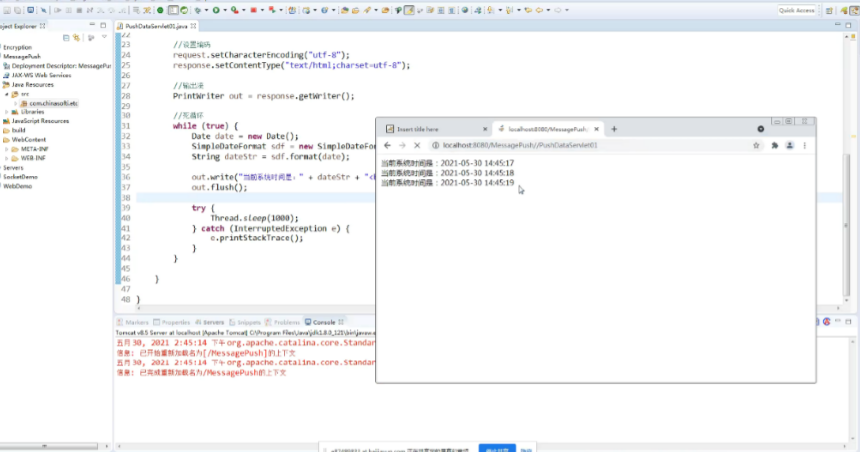The height and width of the screenshot is (457, 860).
Task: Collapse the src folder node
Action: pyautogui.click(x=6, y=94)
